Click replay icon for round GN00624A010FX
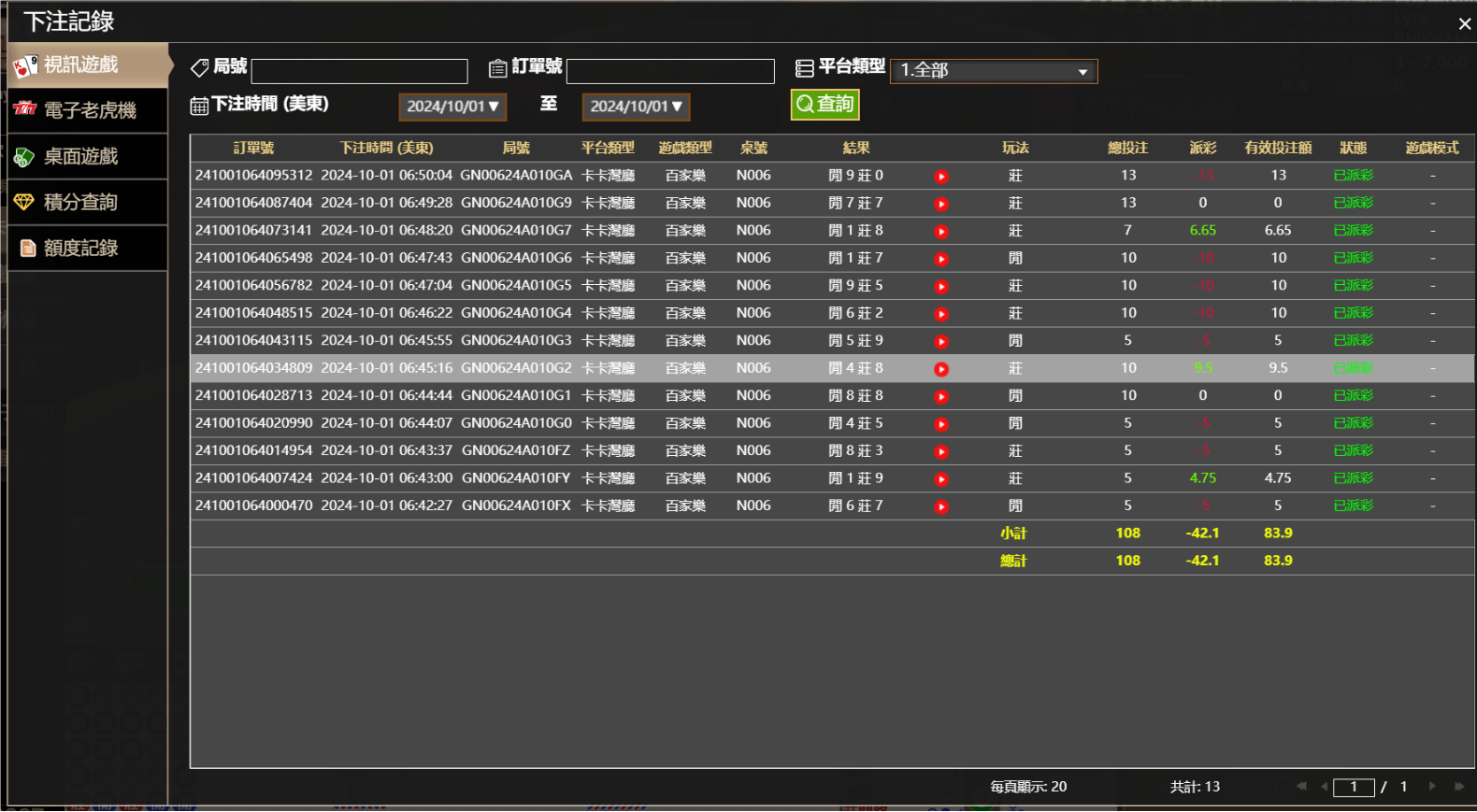 pyautogui.click(x=941, y=507)
